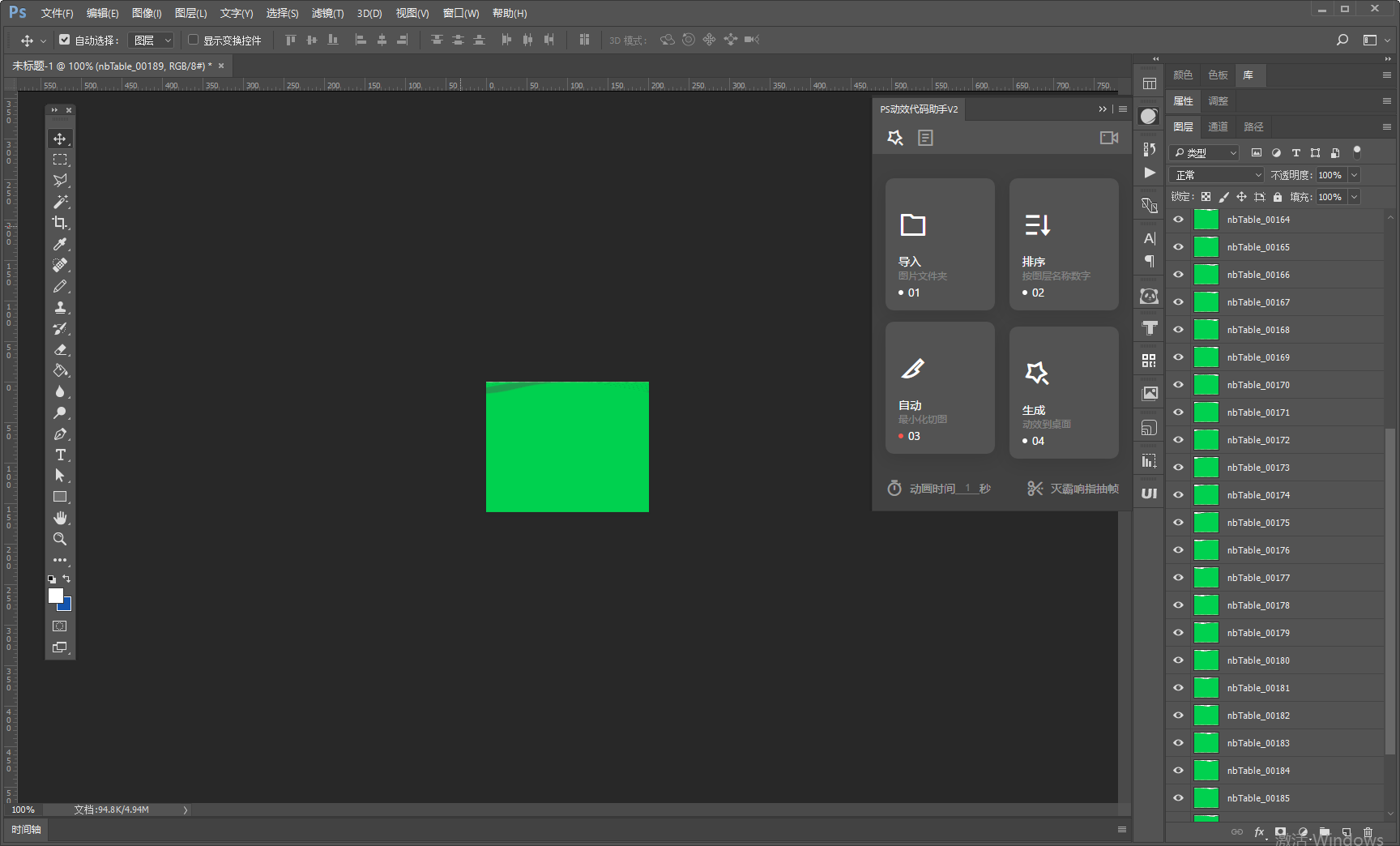Choose the Hand tool
This screenshot has width=1400, height=846.
(x=60, y=518)
